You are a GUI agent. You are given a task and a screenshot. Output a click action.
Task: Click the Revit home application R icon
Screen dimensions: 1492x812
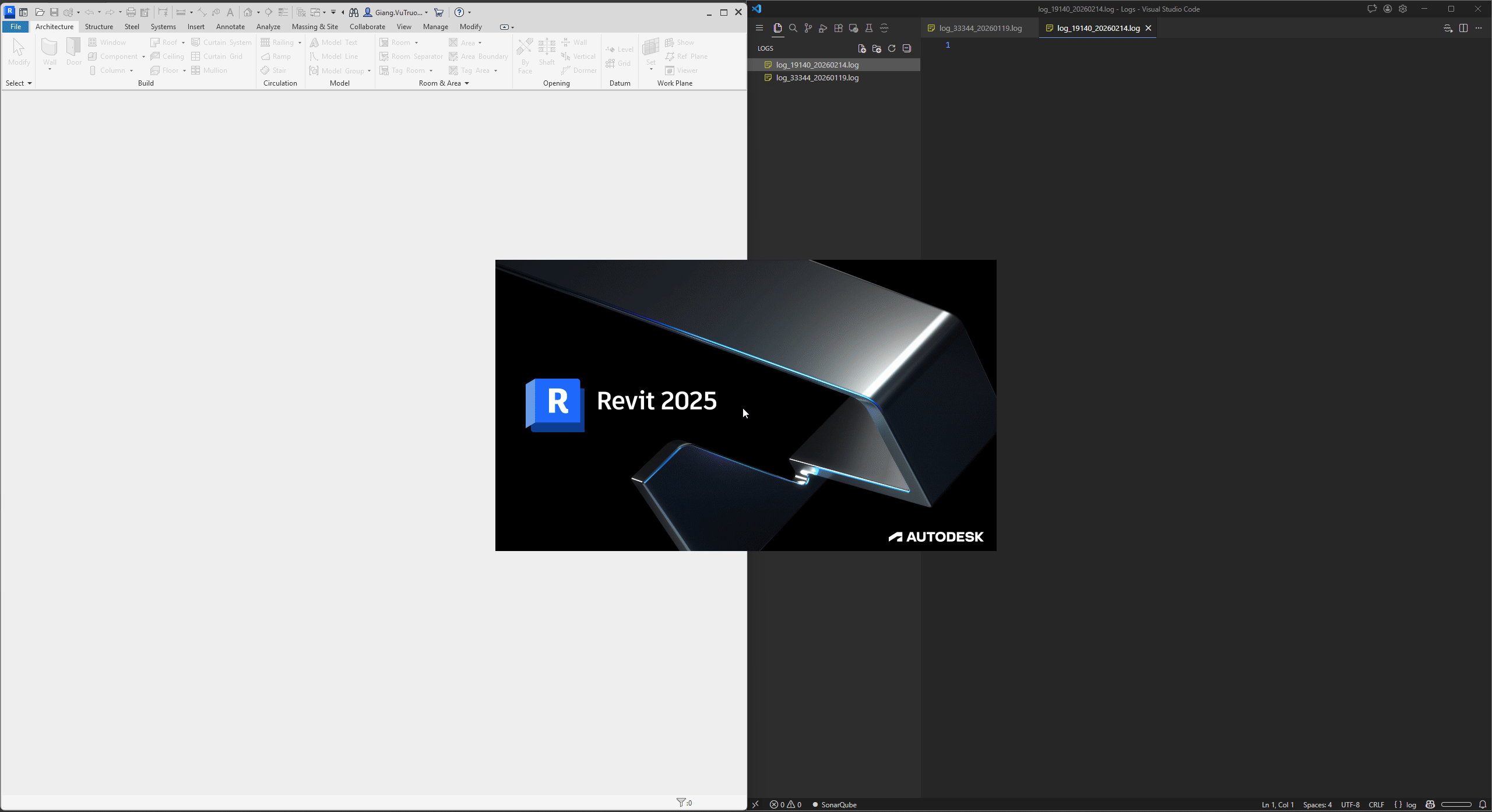click(x=9, y=12)
